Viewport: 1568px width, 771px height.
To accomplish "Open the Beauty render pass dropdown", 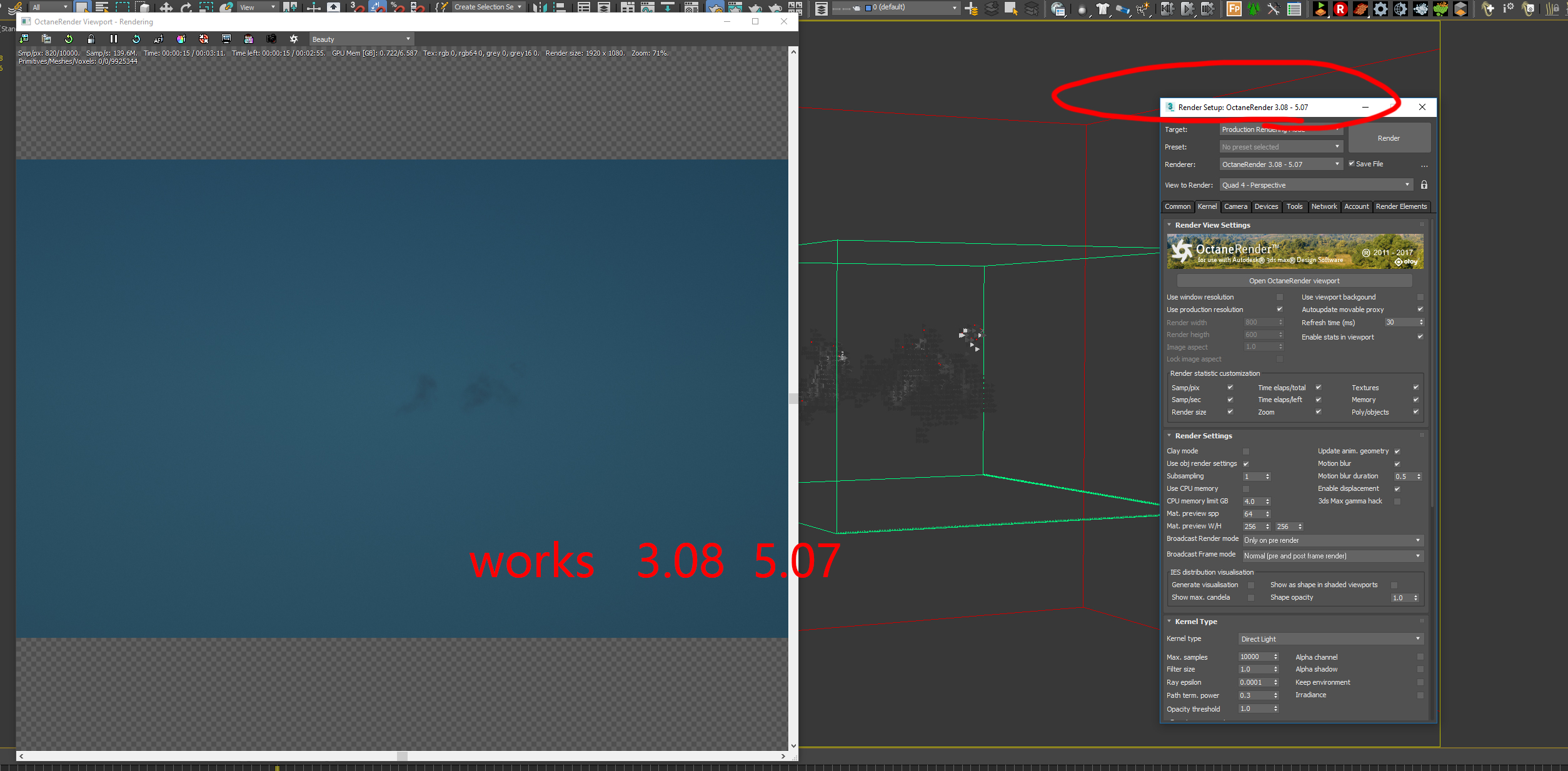I will [x=361, y=39].
